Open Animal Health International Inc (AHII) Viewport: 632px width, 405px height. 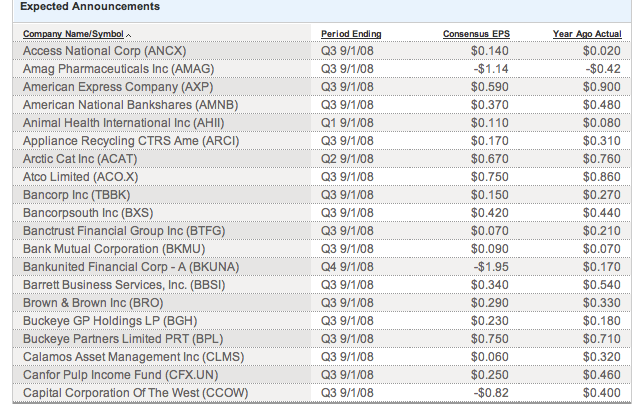(x=124, y=122)
